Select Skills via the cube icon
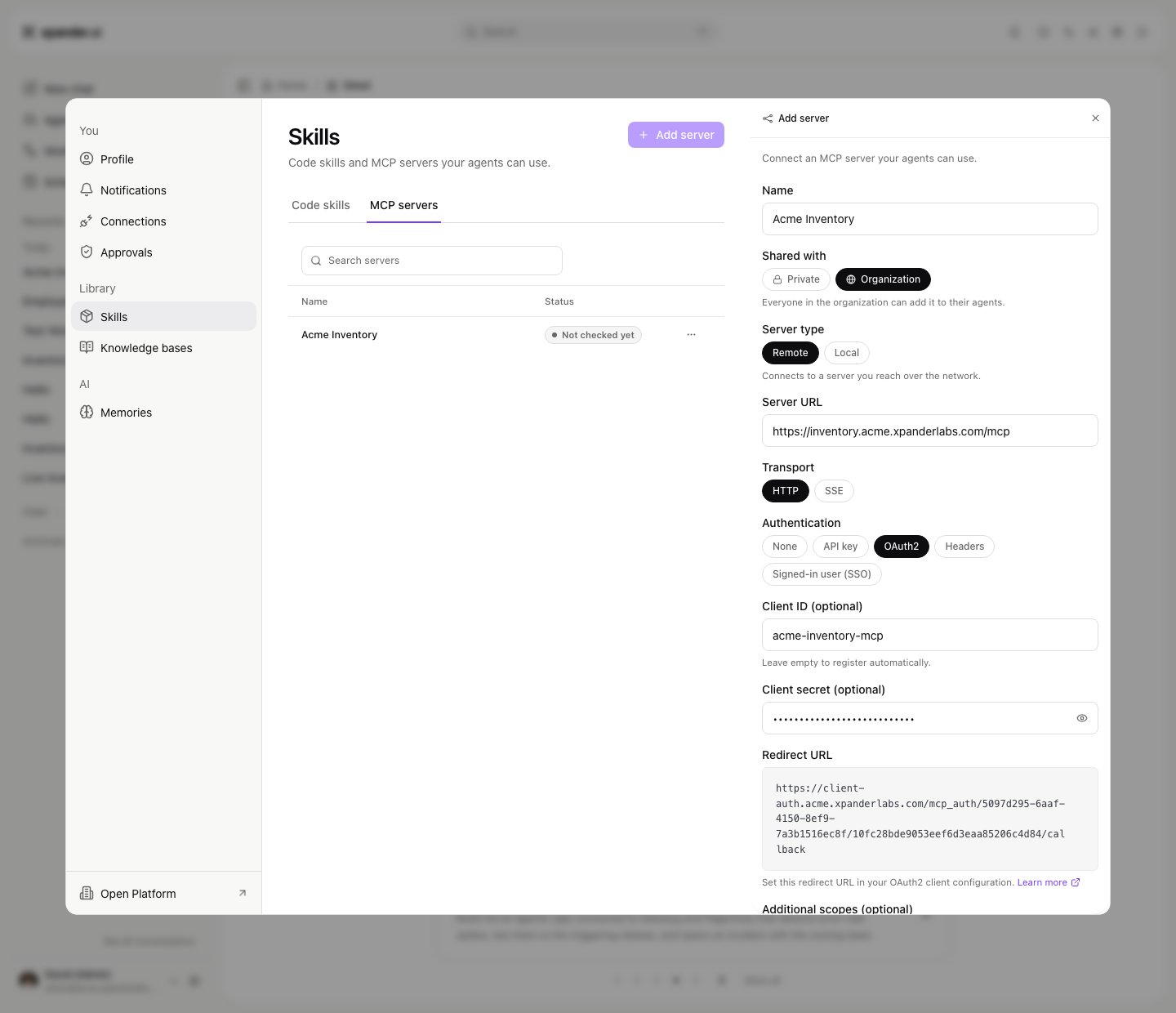 [x=87, y=317]
